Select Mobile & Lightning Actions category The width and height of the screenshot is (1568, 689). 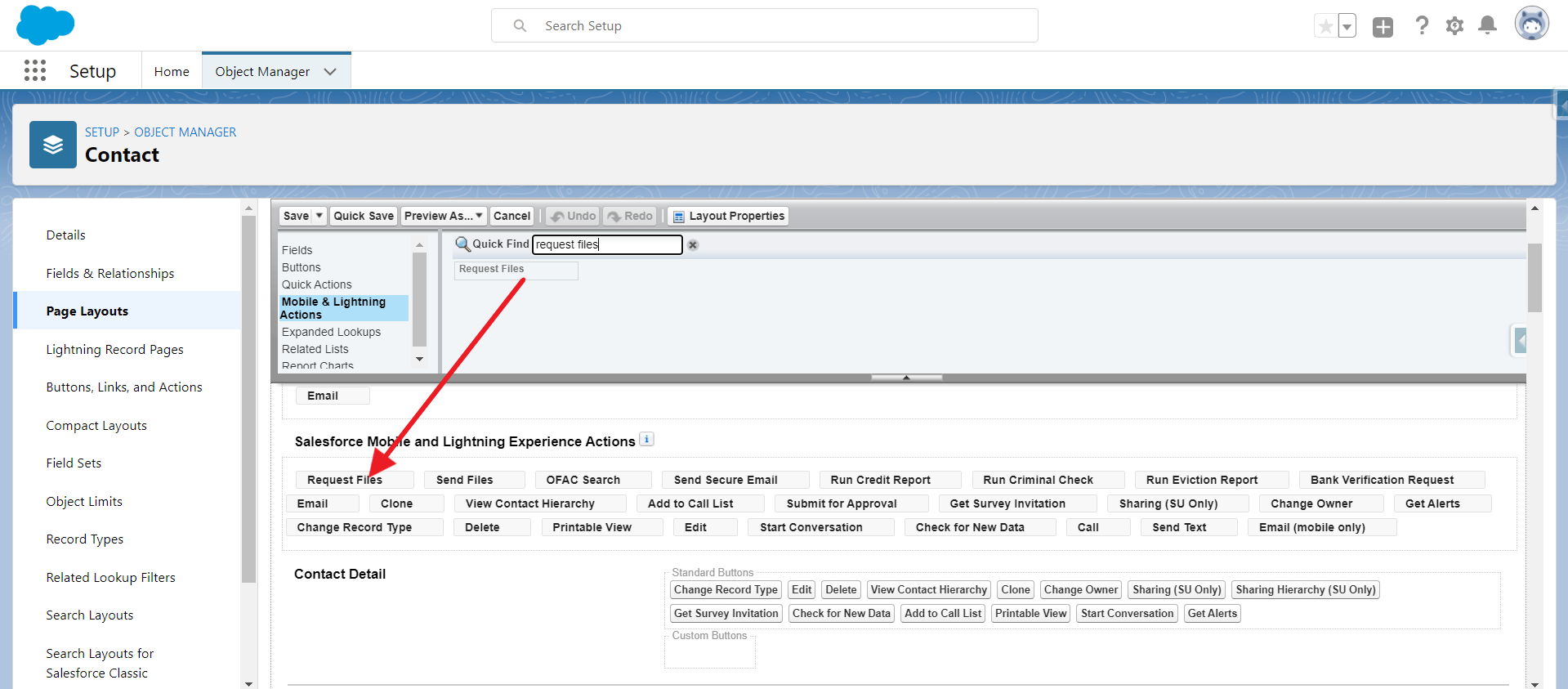point(344,308)
